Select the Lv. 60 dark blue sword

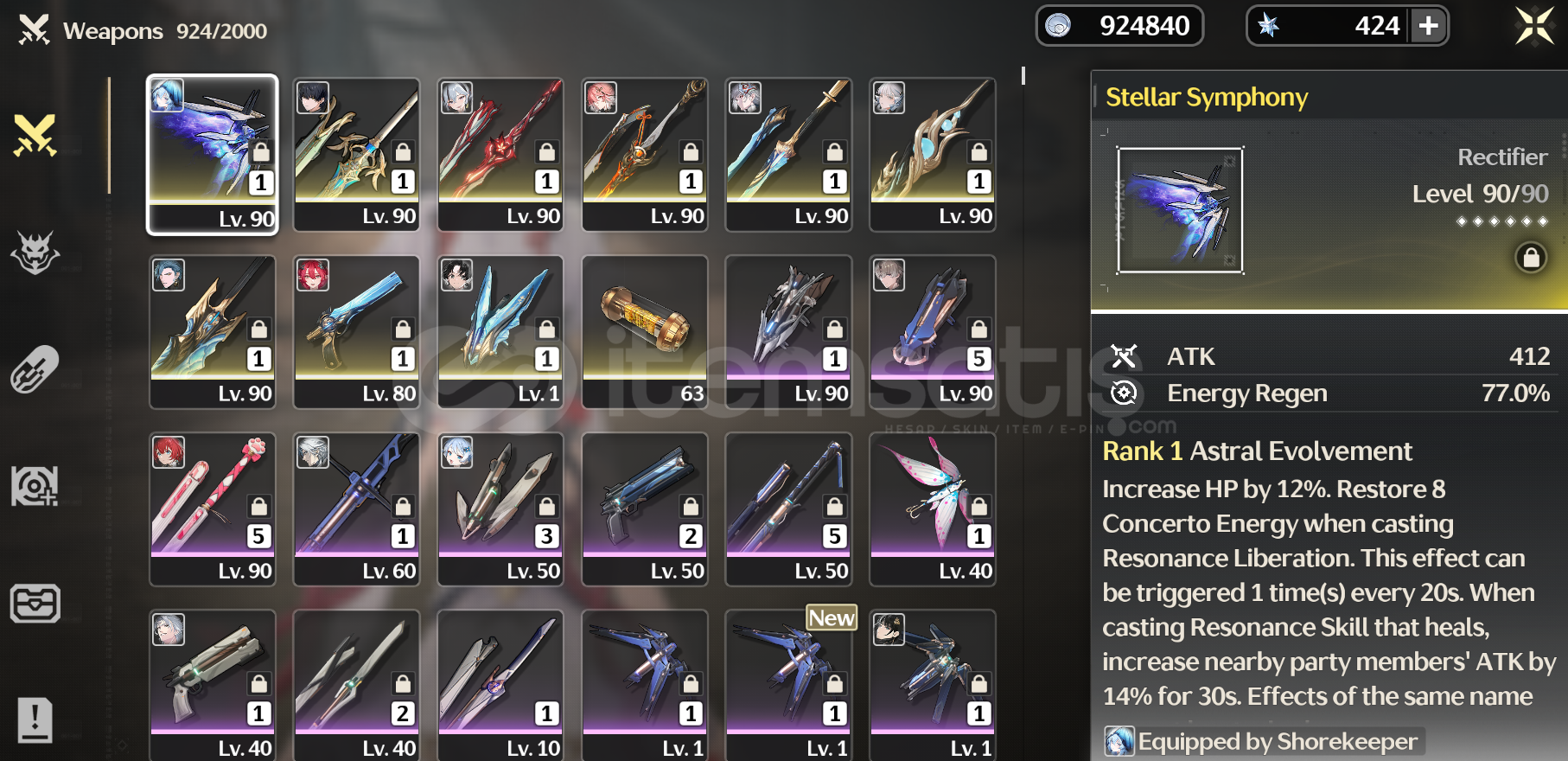(356, 509)
